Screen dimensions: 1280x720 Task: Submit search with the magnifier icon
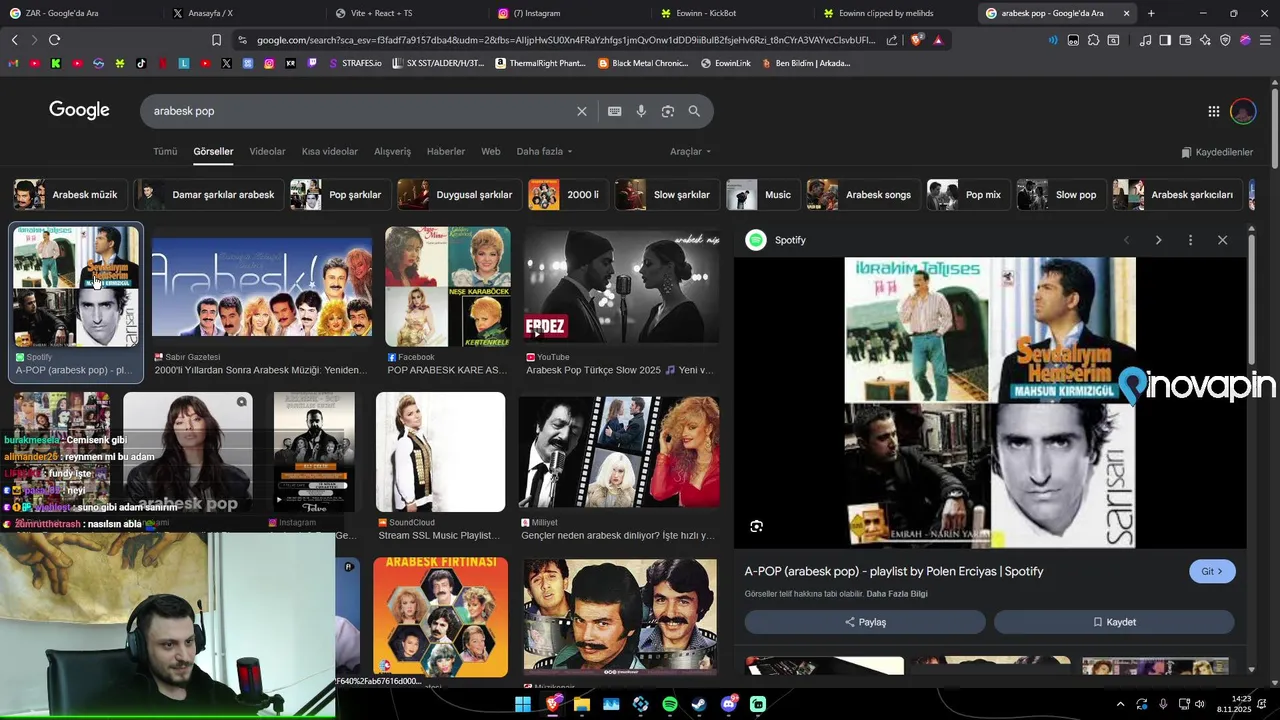[694, 111]
